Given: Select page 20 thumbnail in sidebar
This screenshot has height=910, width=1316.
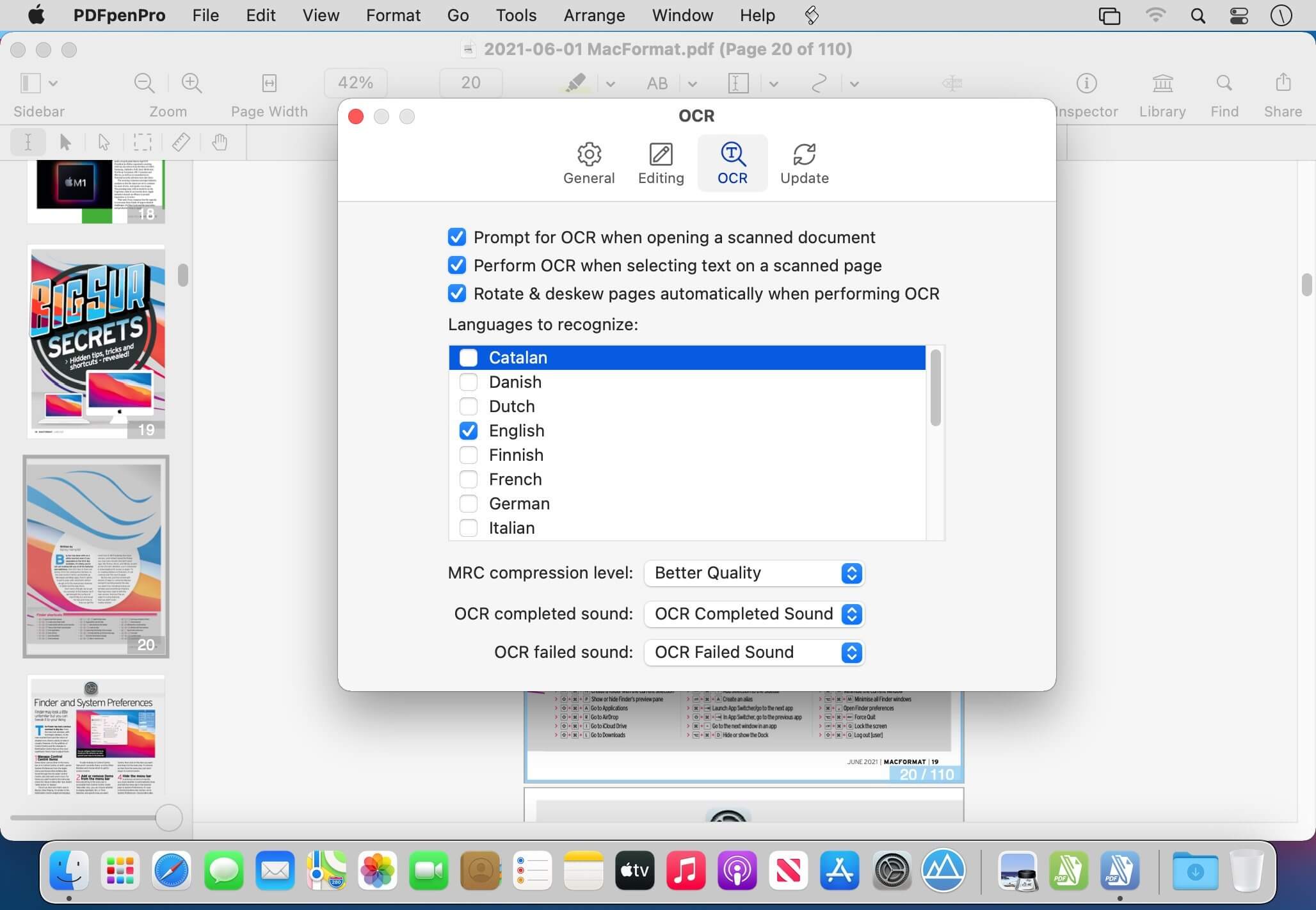Looking at the screenshot, I should tap(96, 557).
